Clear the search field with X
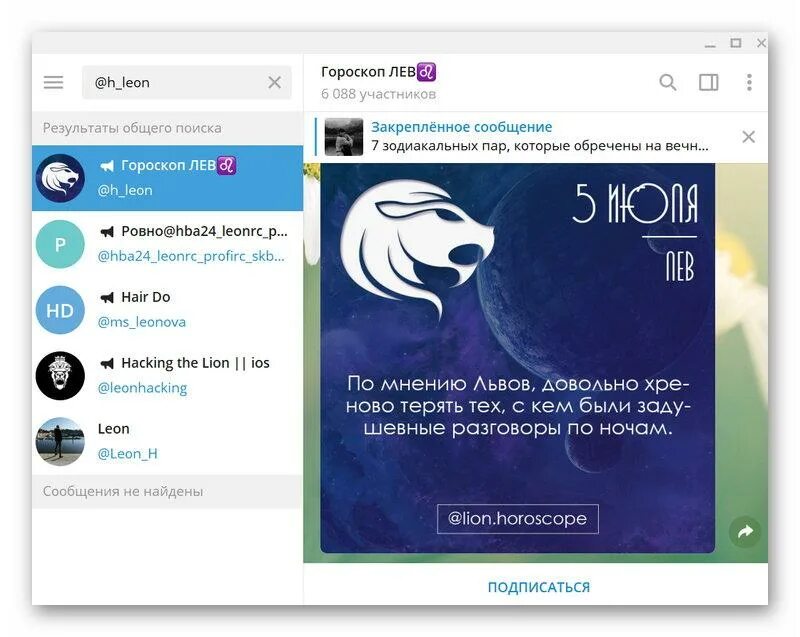 tap(274, 82)
